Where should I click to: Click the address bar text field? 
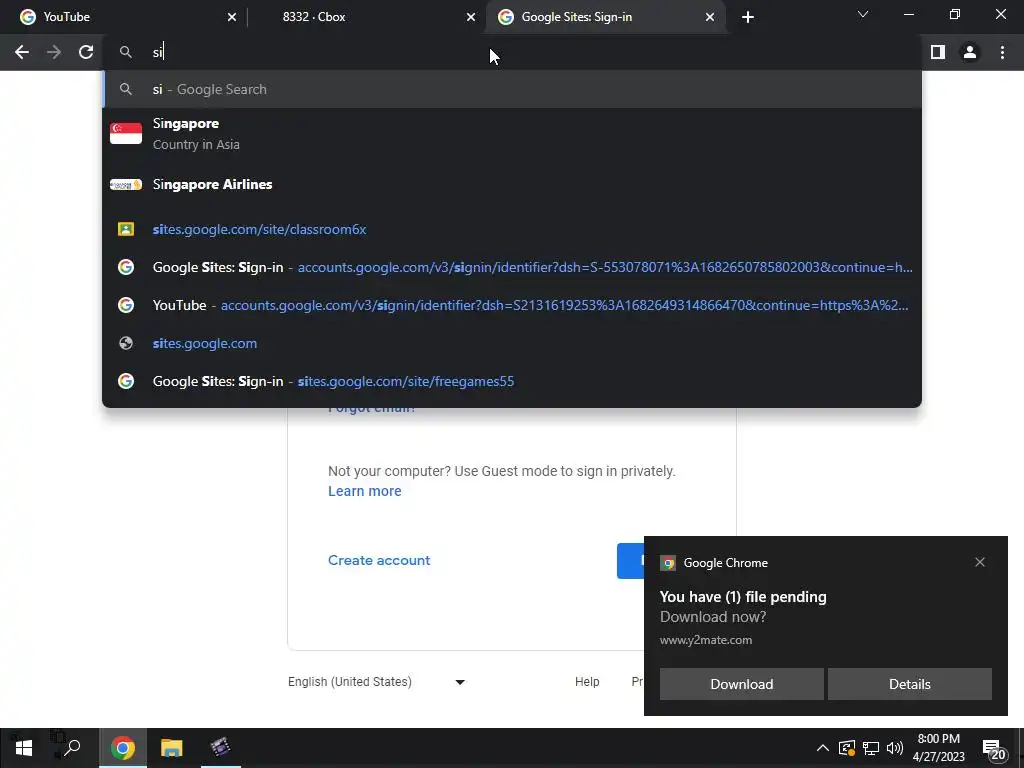(513, 52)
